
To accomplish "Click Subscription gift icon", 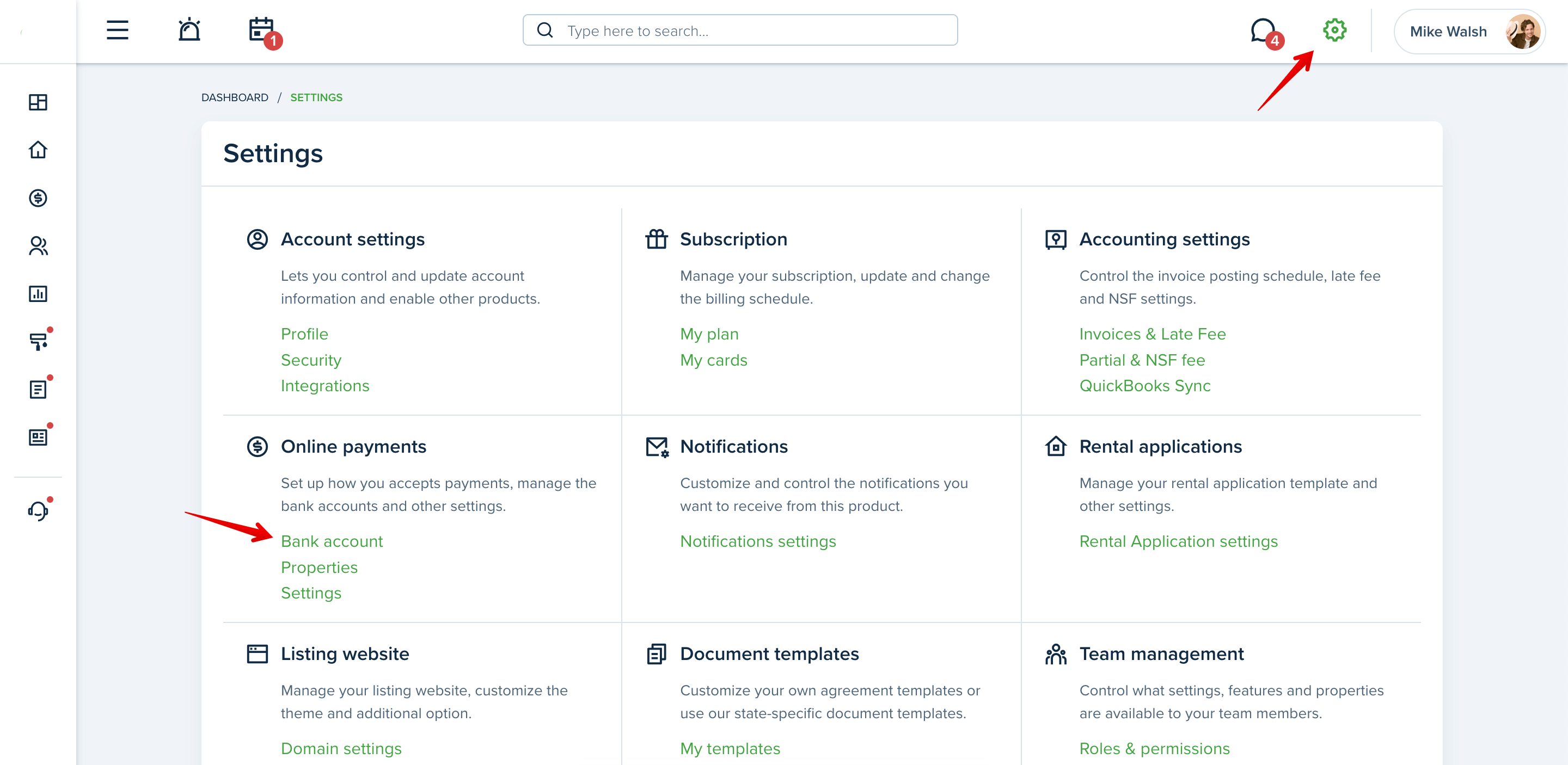I will (x=656, y=239).
